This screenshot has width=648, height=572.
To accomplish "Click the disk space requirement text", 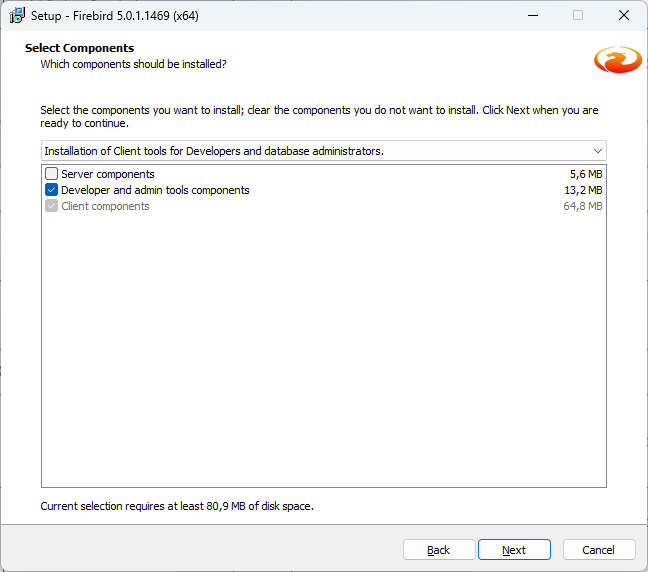I will pos(177,506).
